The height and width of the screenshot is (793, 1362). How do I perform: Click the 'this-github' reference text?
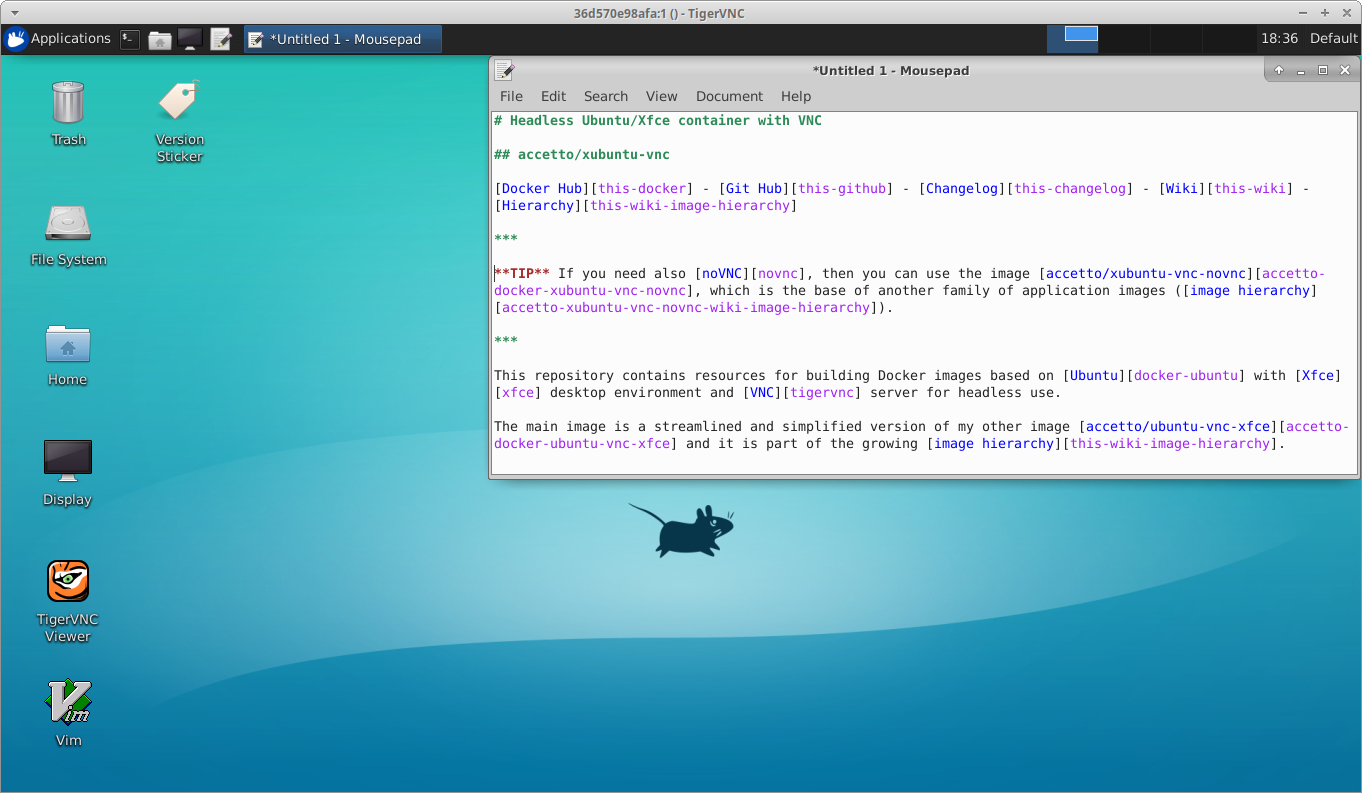[x=842, y=189]
